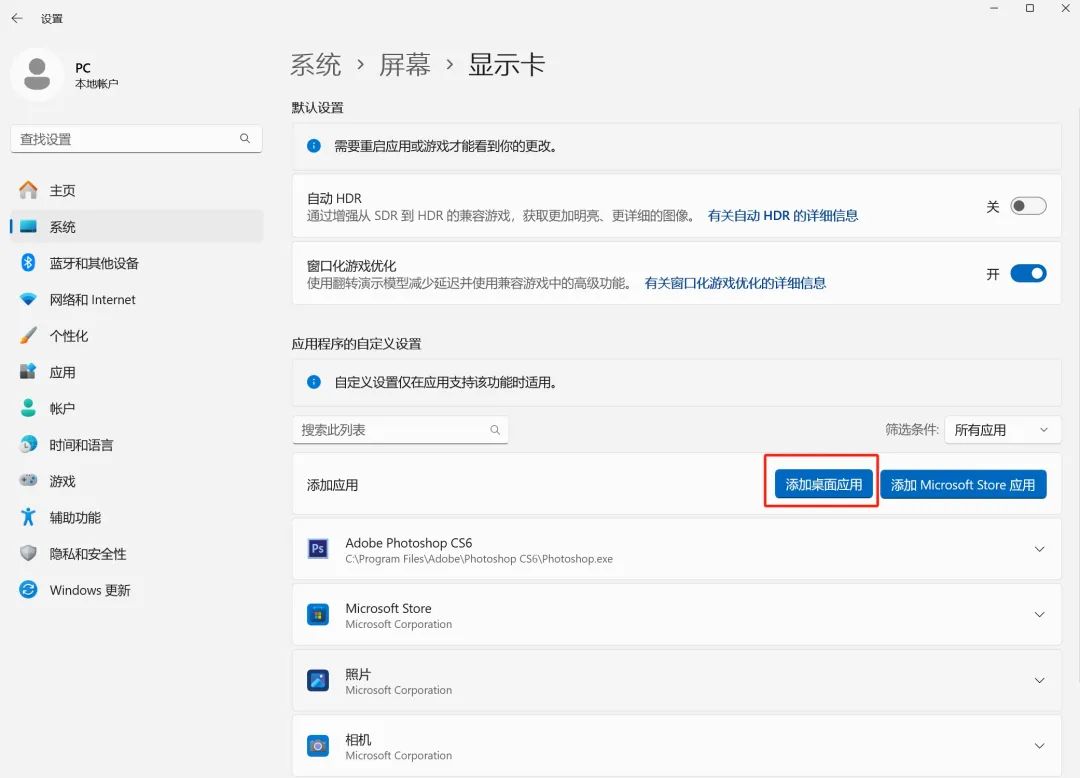Go to 屏幕 in breadcrumb
Image resolution: width=1080 pixels, height=778 pixels.
[x=404, y=65]
